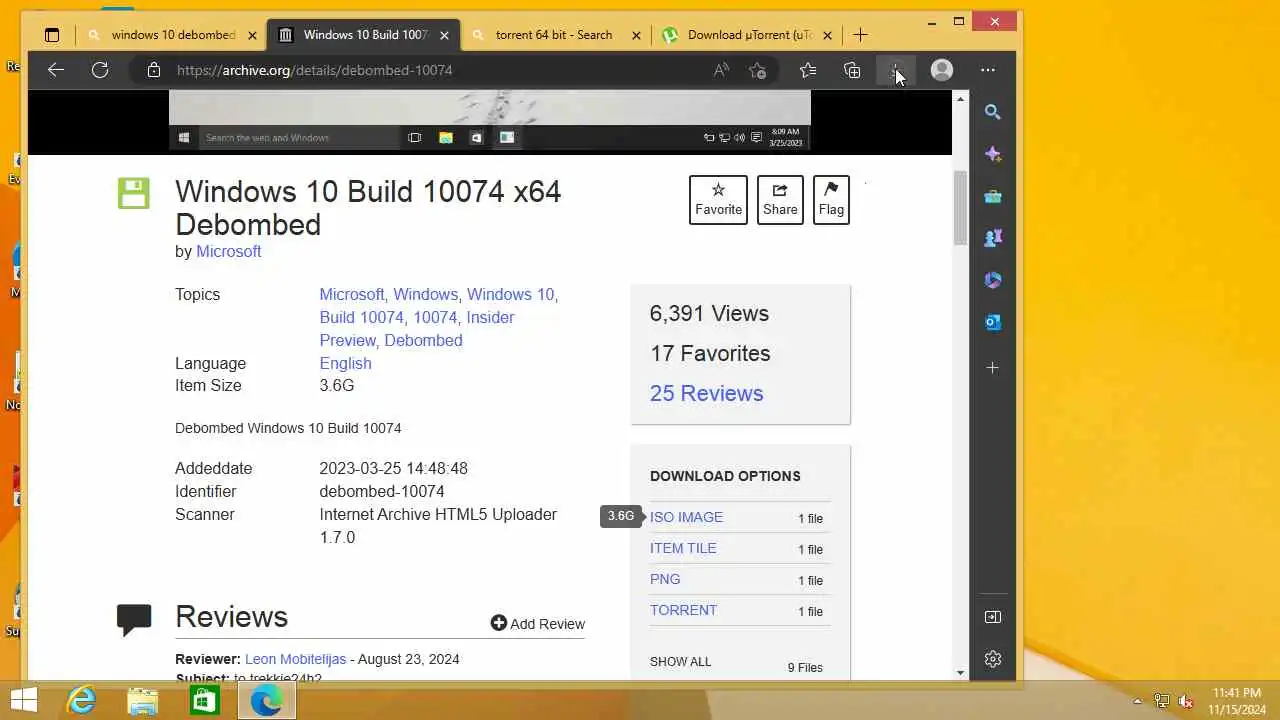The height and width of the screenshot is (720, 1280).
Task: Close the 'Download µTorrent' tab
Action: (827, 35)
